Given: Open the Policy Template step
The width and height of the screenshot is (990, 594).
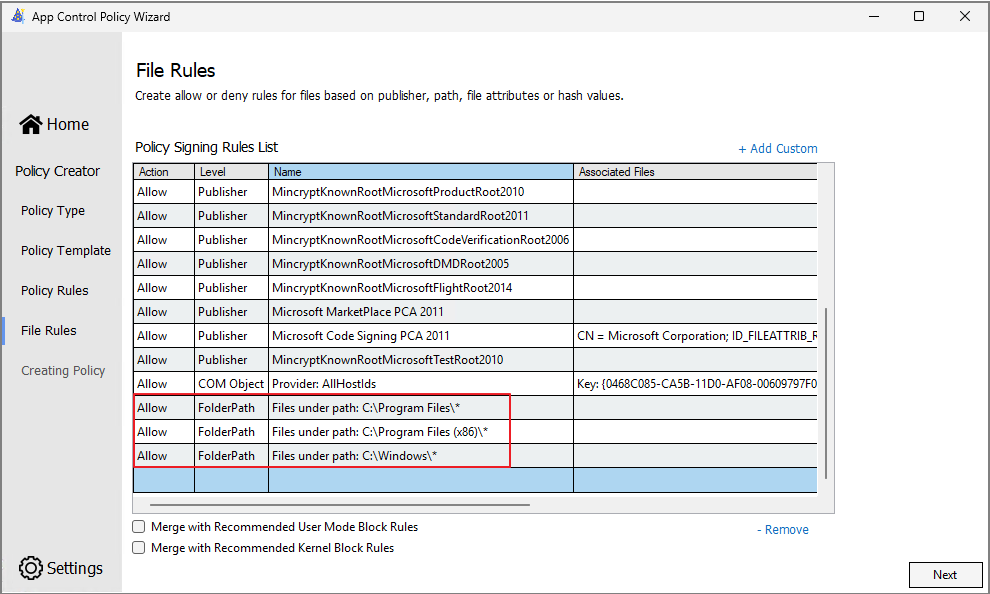Looking at the screenshot, I should coord(66,251).
